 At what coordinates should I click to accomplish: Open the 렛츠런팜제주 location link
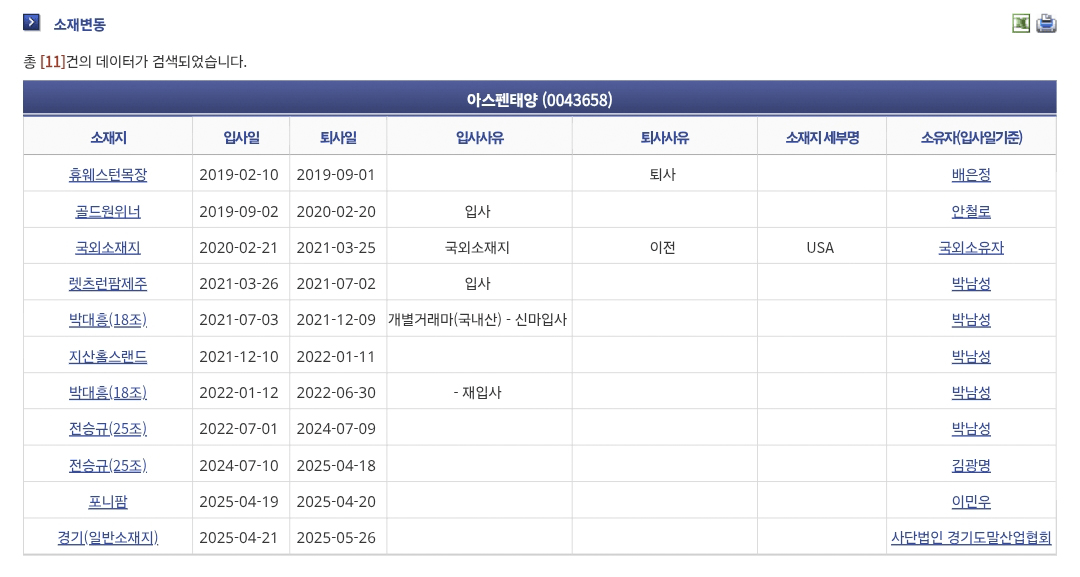pos(107,284)
